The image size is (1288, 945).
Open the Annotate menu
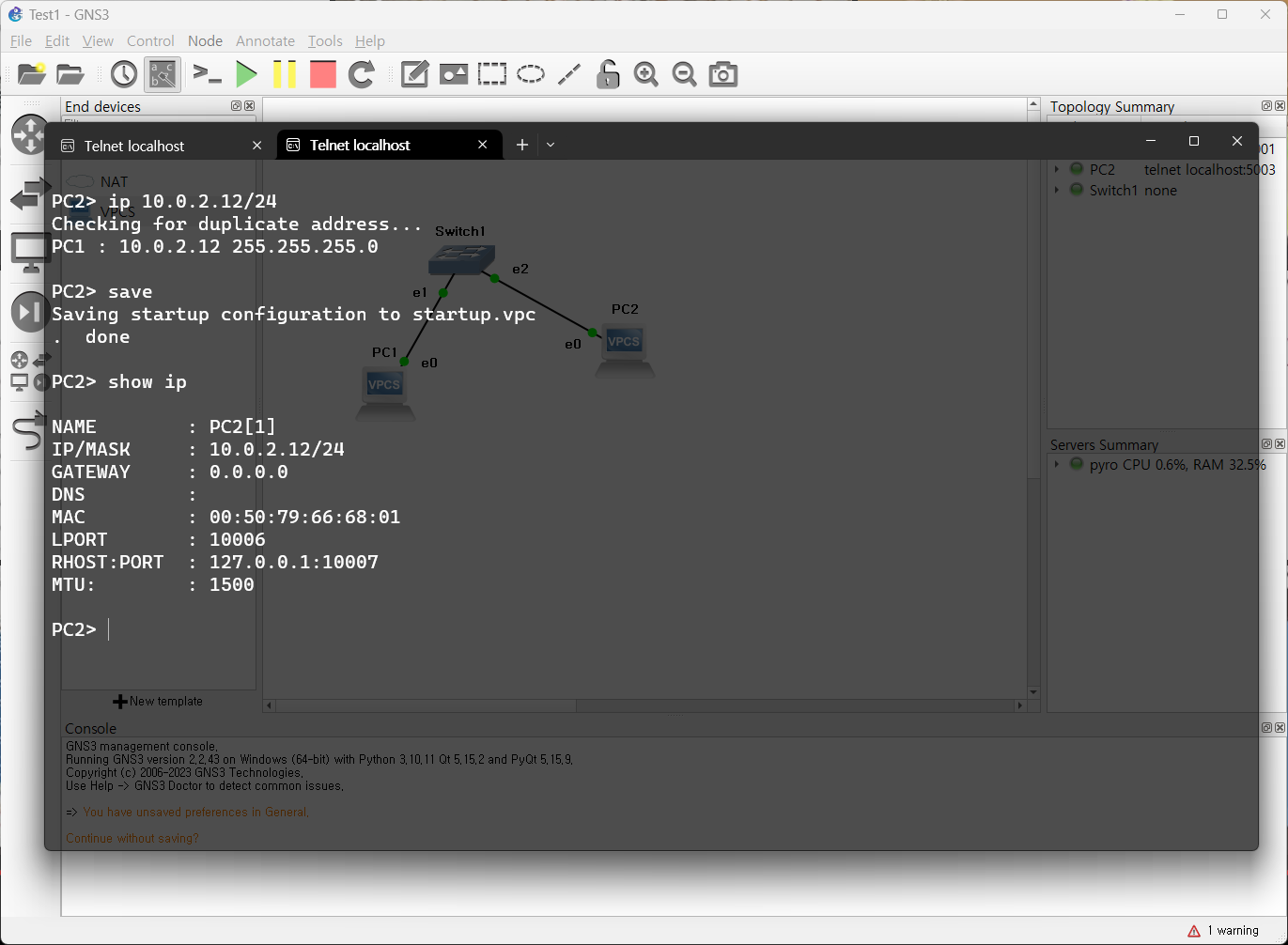(265, 40)
